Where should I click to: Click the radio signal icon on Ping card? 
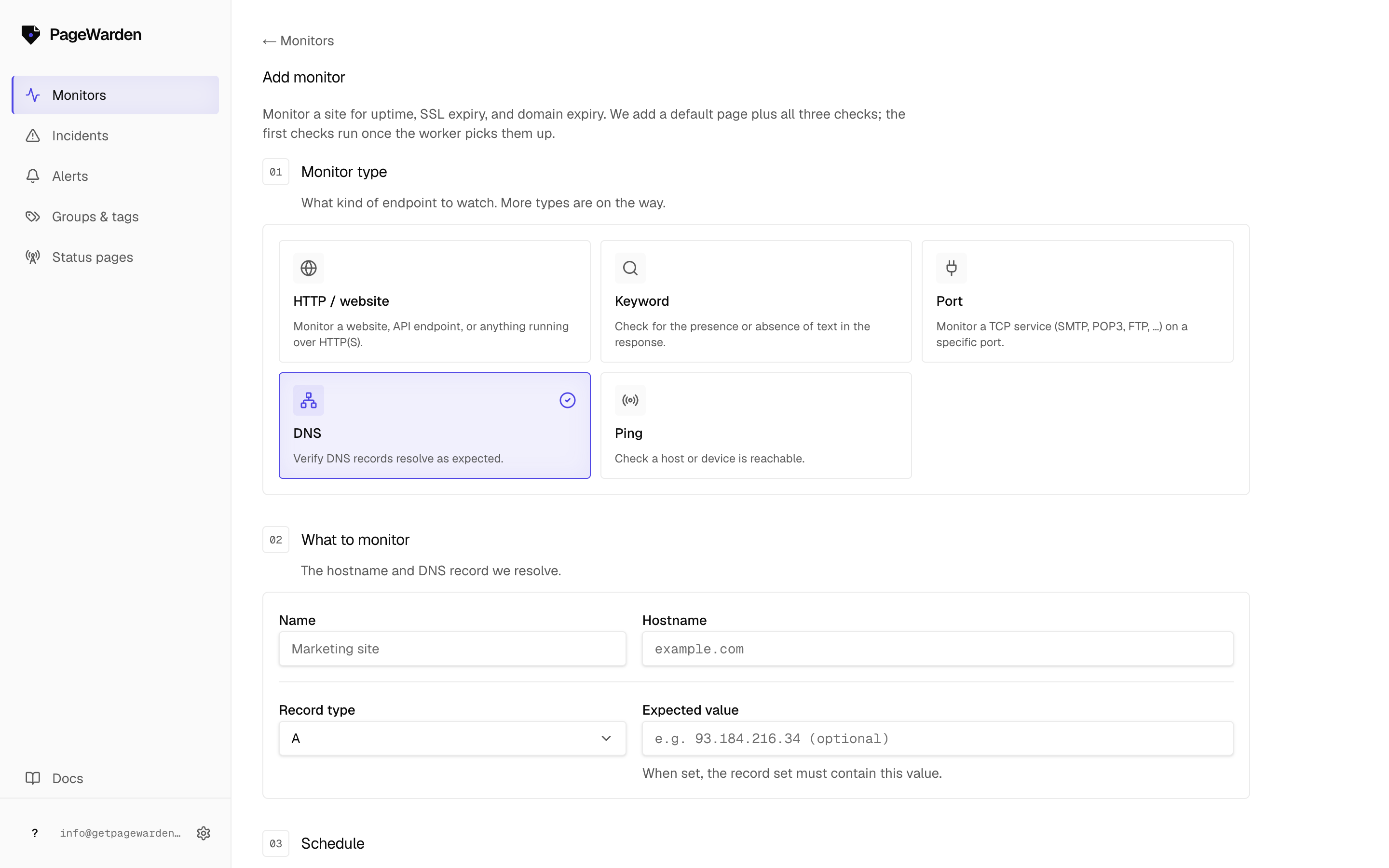pyautogui.click(x=630, y=400)
